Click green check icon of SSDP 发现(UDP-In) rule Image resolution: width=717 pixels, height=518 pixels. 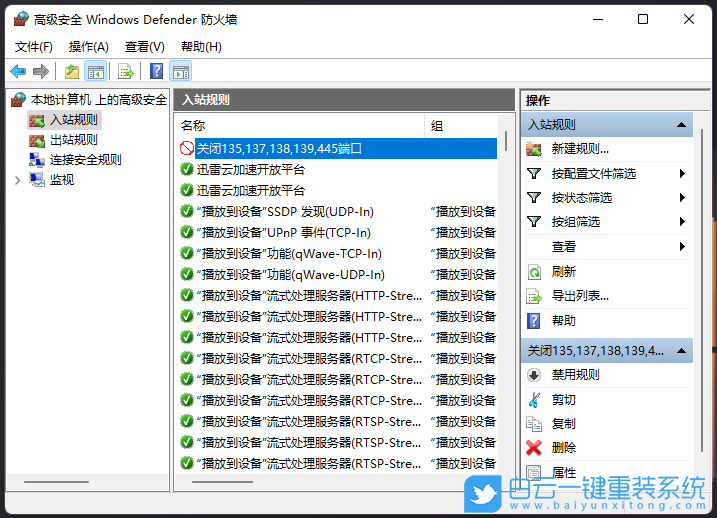pos(187,211)
